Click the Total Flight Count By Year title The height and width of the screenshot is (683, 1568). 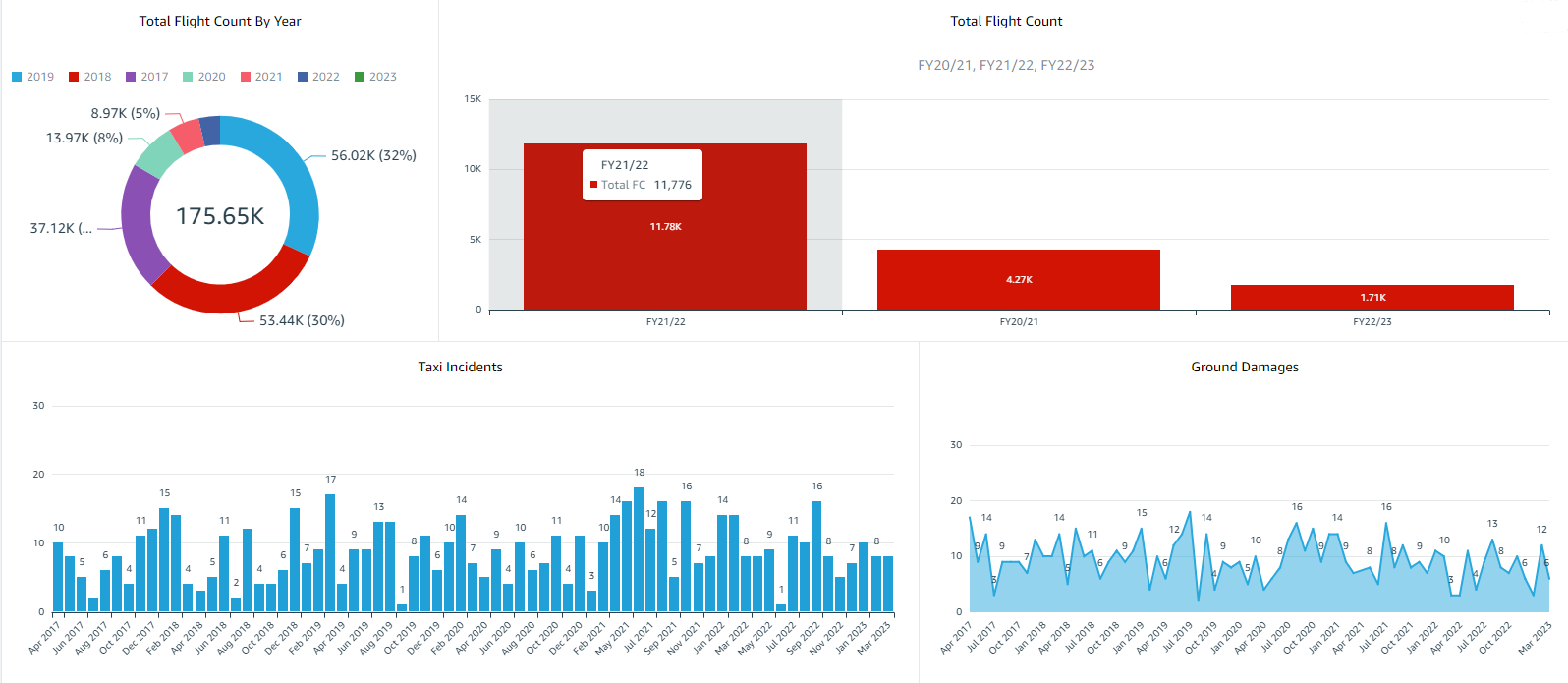pos(220,21)
